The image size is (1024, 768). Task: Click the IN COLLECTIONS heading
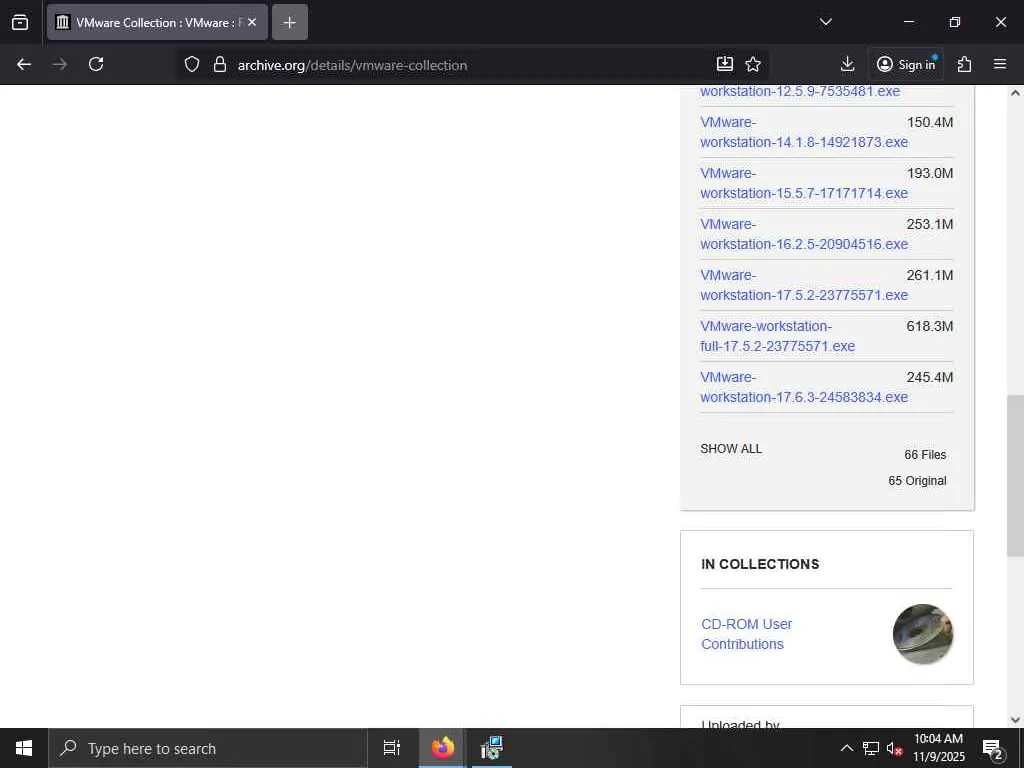[x=760, y=564]
